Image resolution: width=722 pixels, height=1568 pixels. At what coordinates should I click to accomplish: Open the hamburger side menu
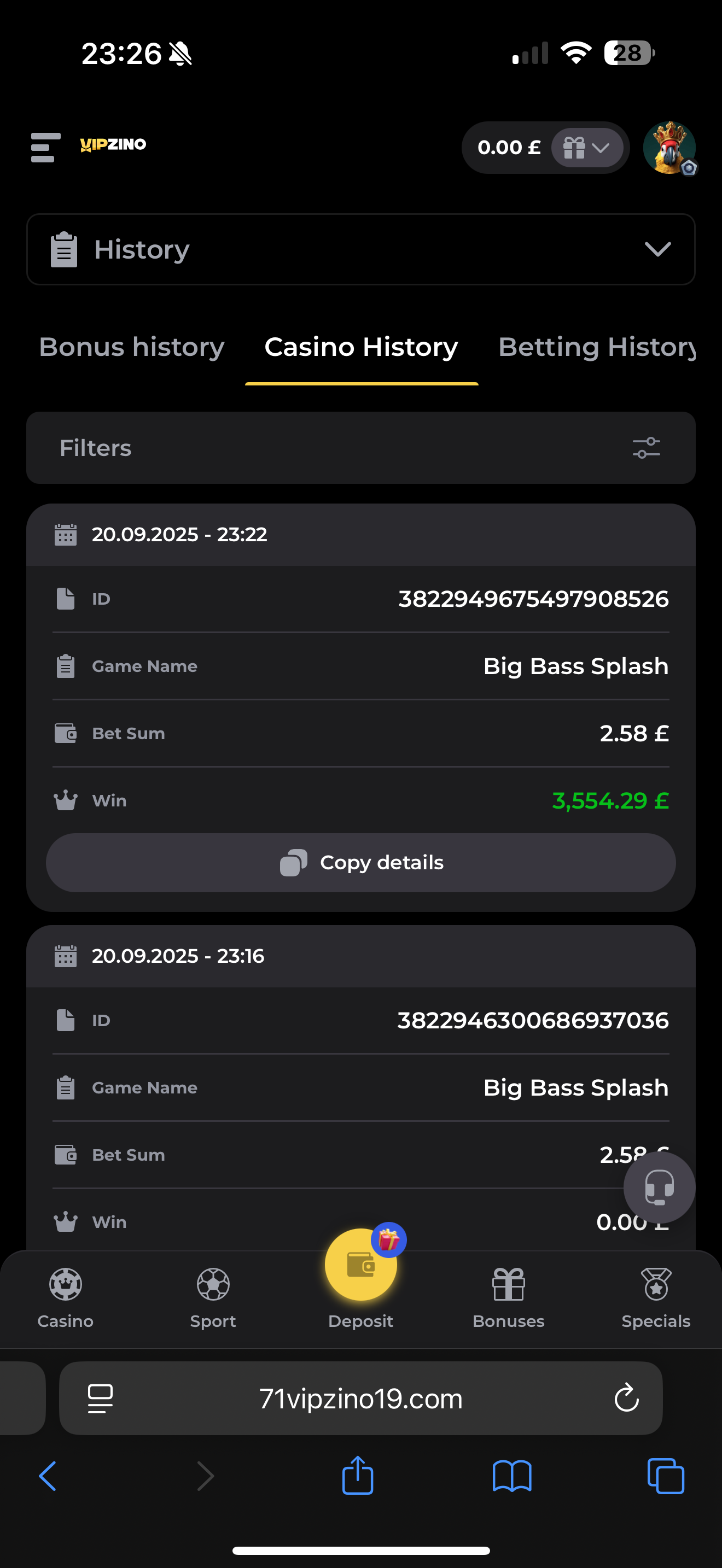45,147
